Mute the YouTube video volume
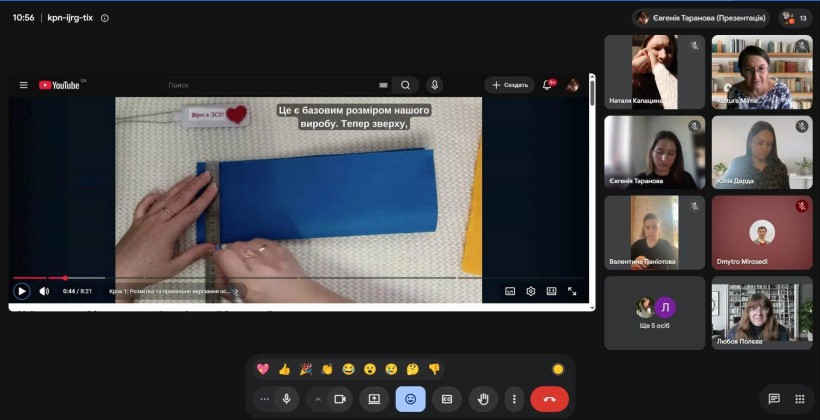 point(44,291)
